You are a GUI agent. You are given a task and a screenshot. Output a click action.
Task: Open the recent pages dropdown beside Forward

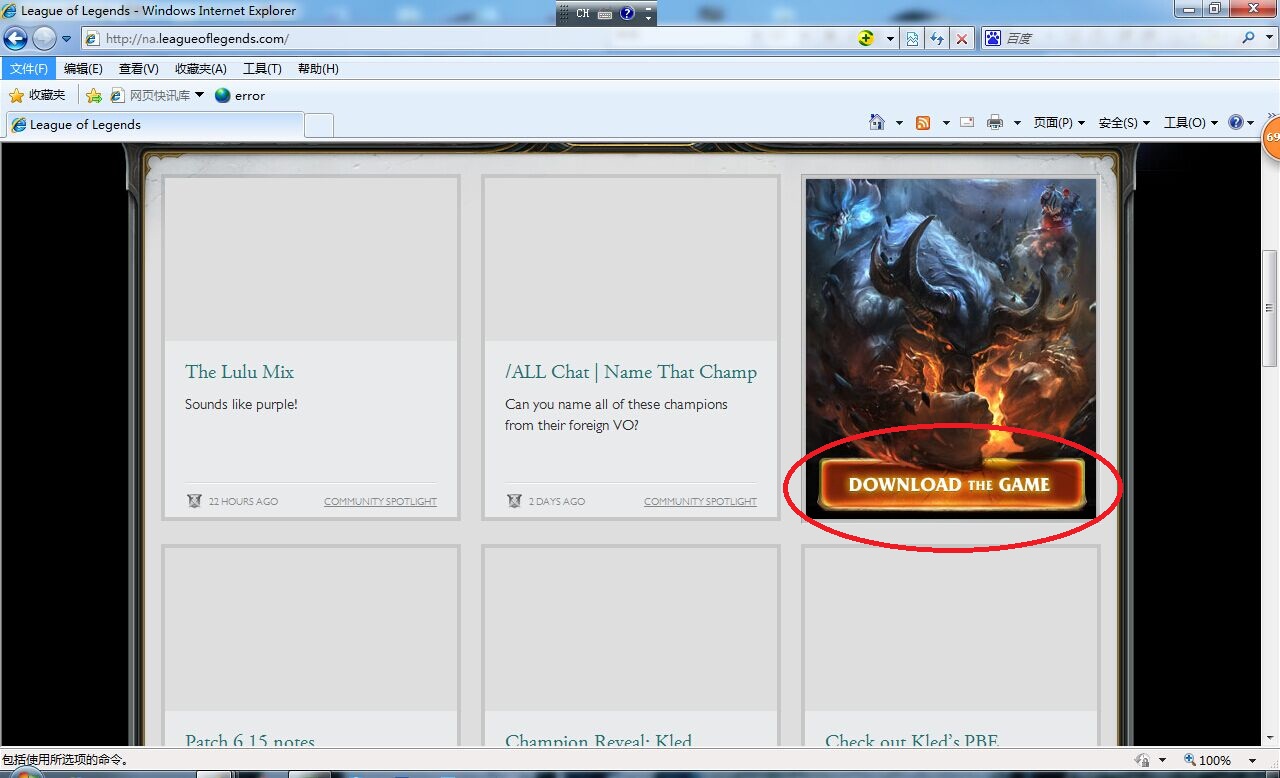click(x=66, y=39)
